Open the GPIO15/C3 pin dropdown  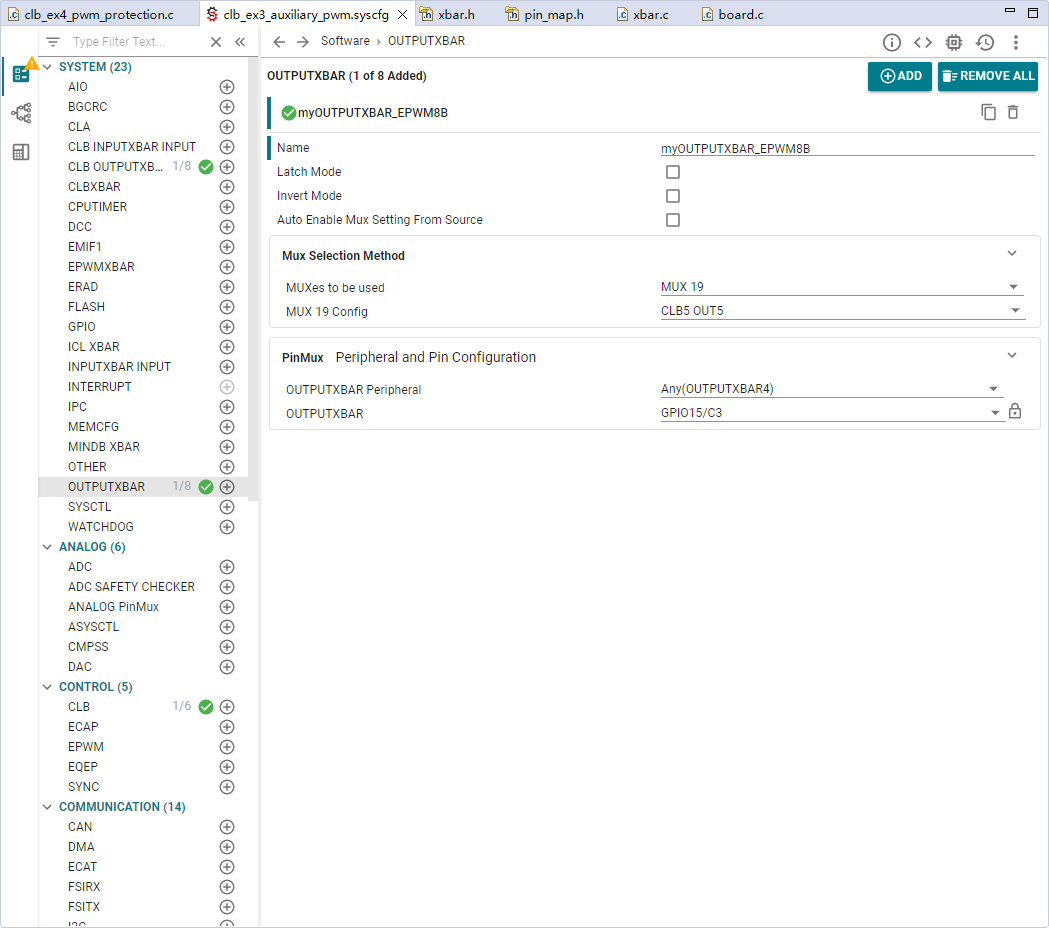[831, 413]
